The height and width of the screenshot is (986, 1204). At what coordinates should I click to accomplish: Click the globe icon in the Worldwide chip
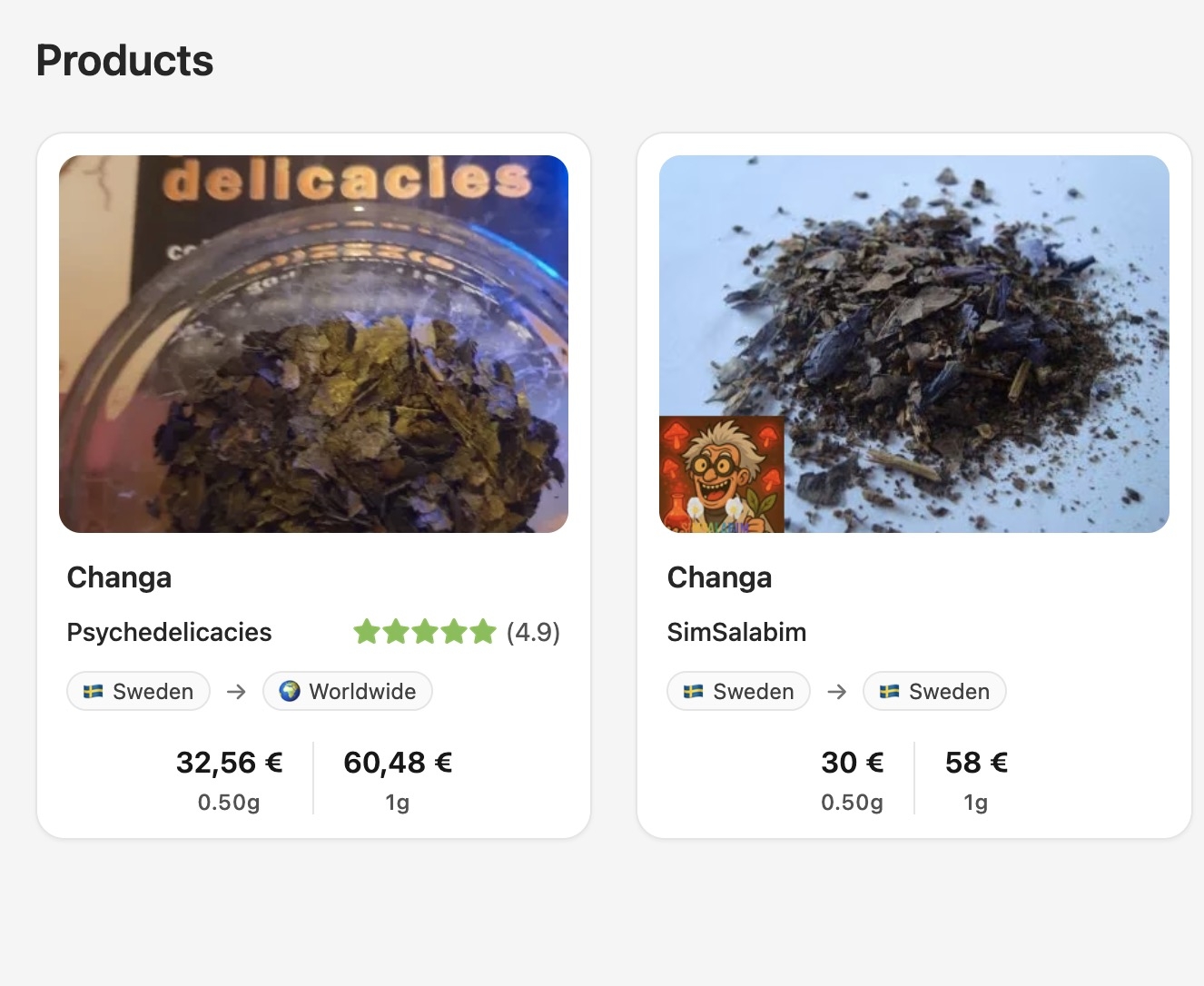click(x=290, y=691)
